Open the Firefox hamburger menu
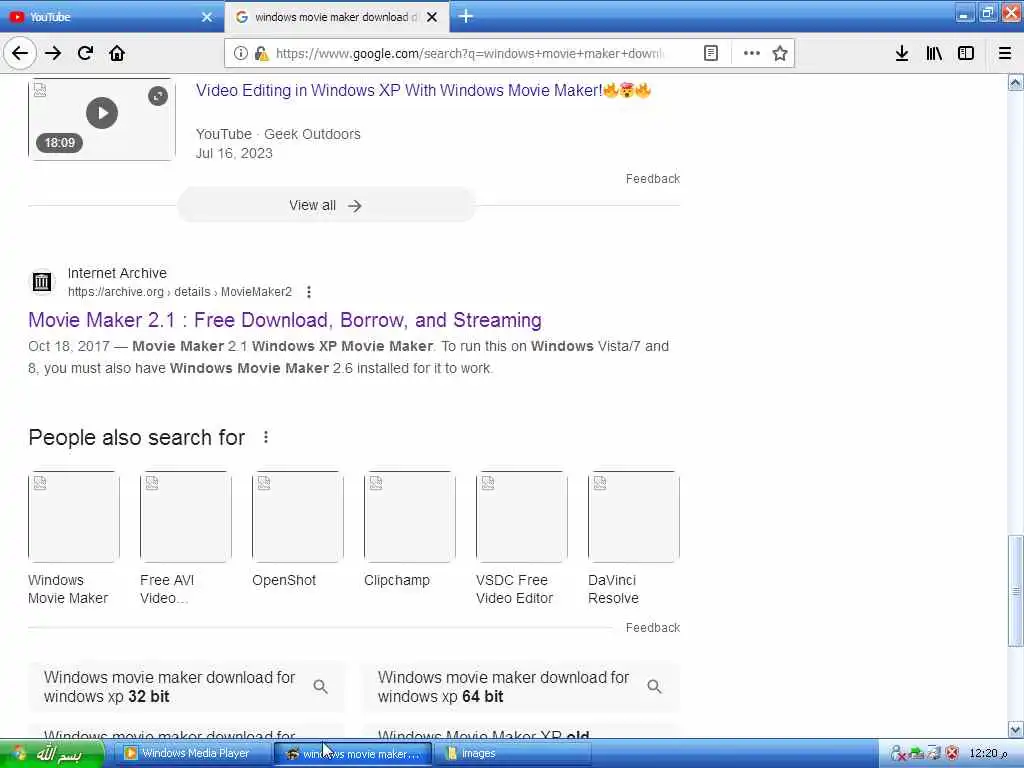The image size is (1024, 768). click(x=1005, y=53)
